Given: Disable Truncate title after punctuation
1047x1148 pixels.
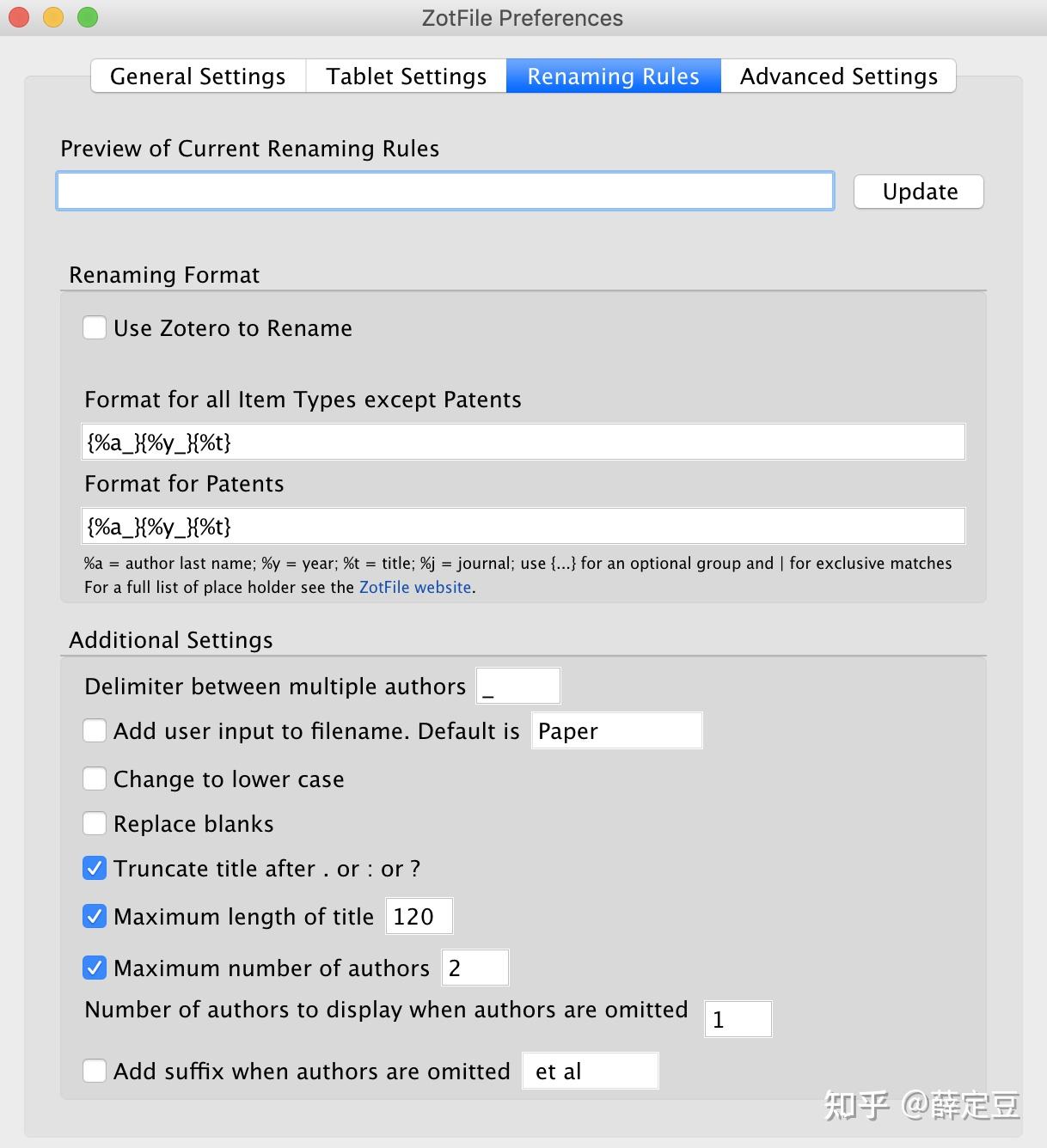Looking at the screenshot, I should [x=95, y=869].
